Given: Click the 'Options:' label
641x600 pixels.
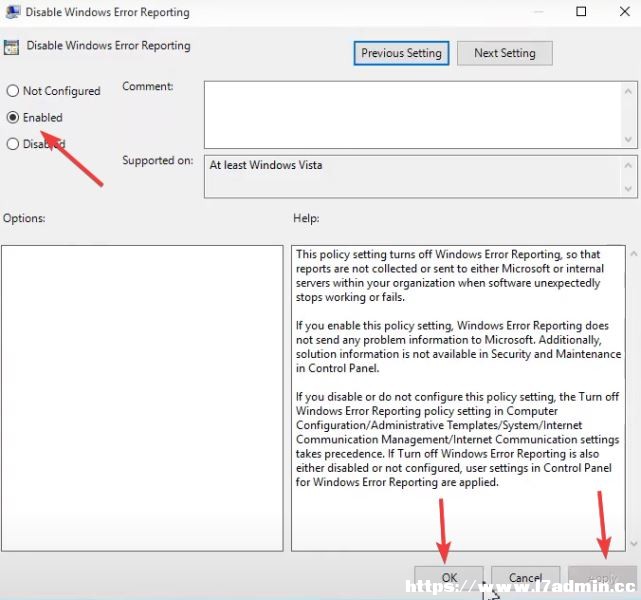Looking at the screenshot, I should tap(24, 218).
